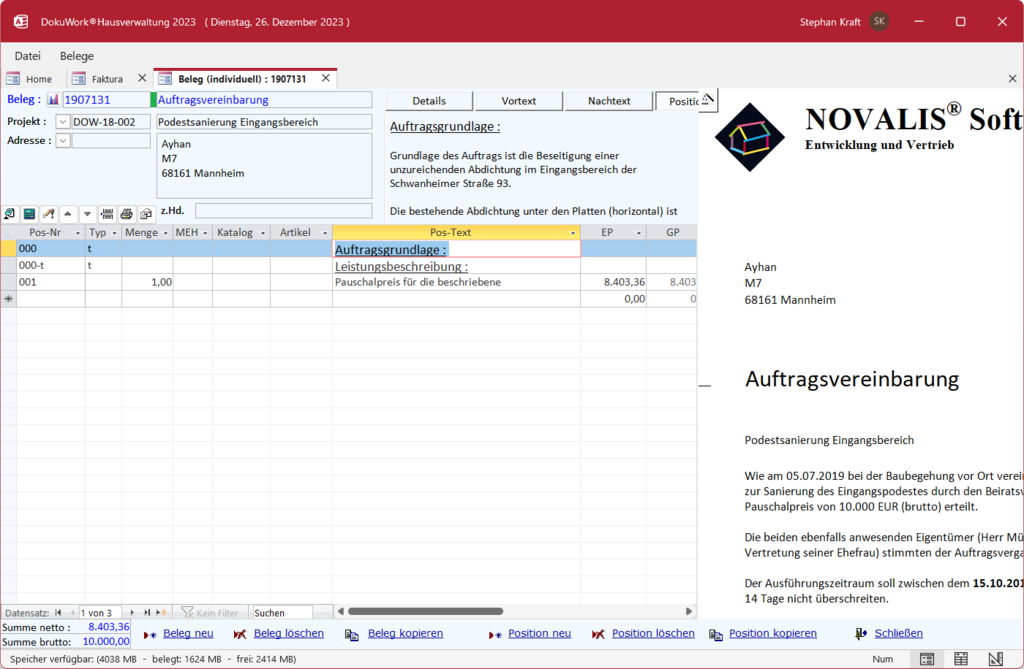Switch to Datasheet view in the status bar
The height and width of the screenshot is (669, 1024).
960,659
